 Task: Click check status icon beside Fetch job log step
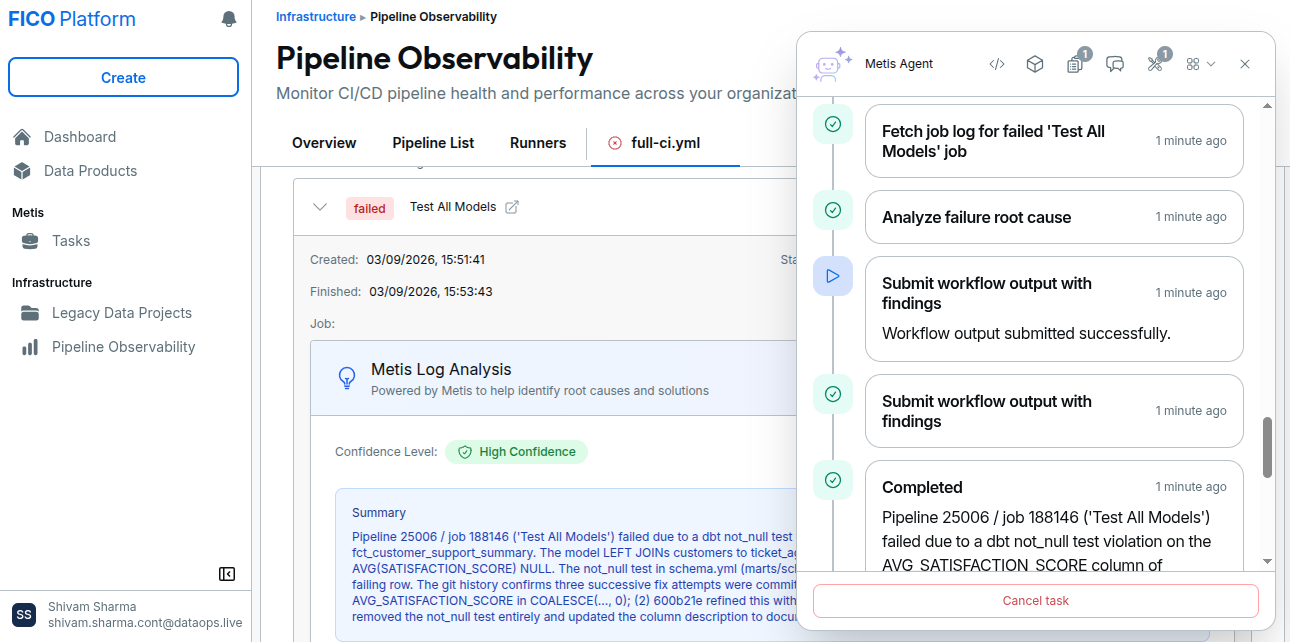(x=833, y=125)
